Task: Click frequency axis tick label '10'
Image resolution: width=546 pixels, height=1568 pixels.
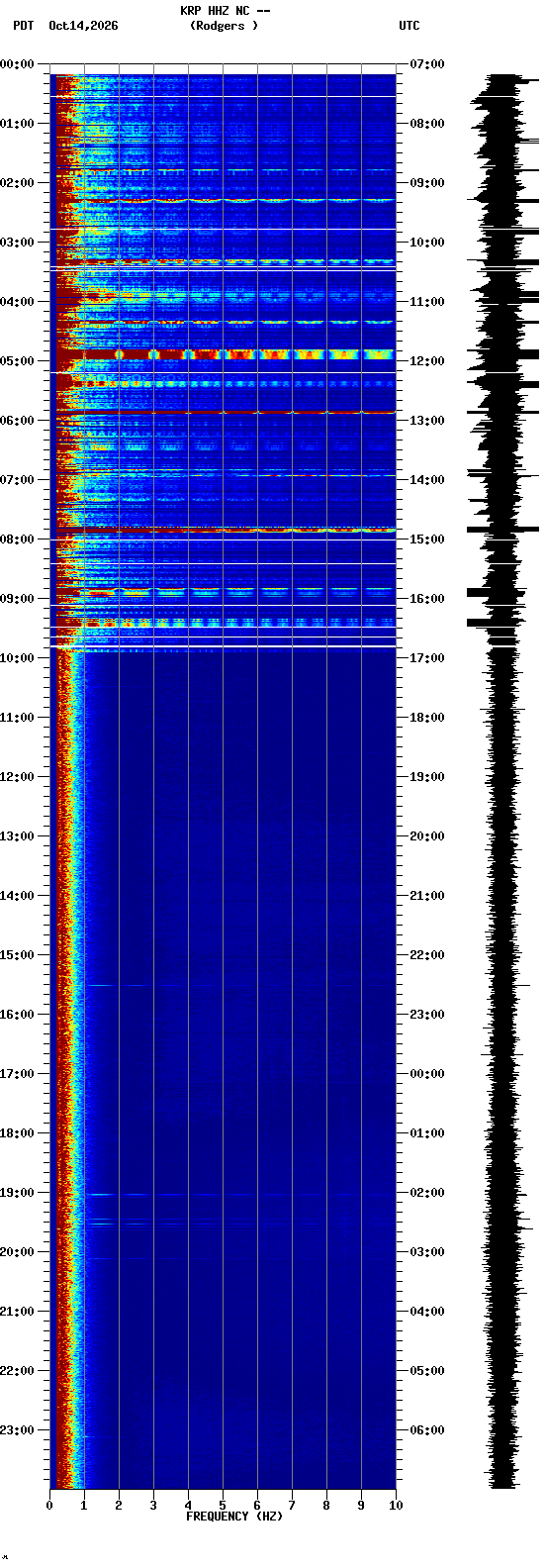Action: 396,1506
